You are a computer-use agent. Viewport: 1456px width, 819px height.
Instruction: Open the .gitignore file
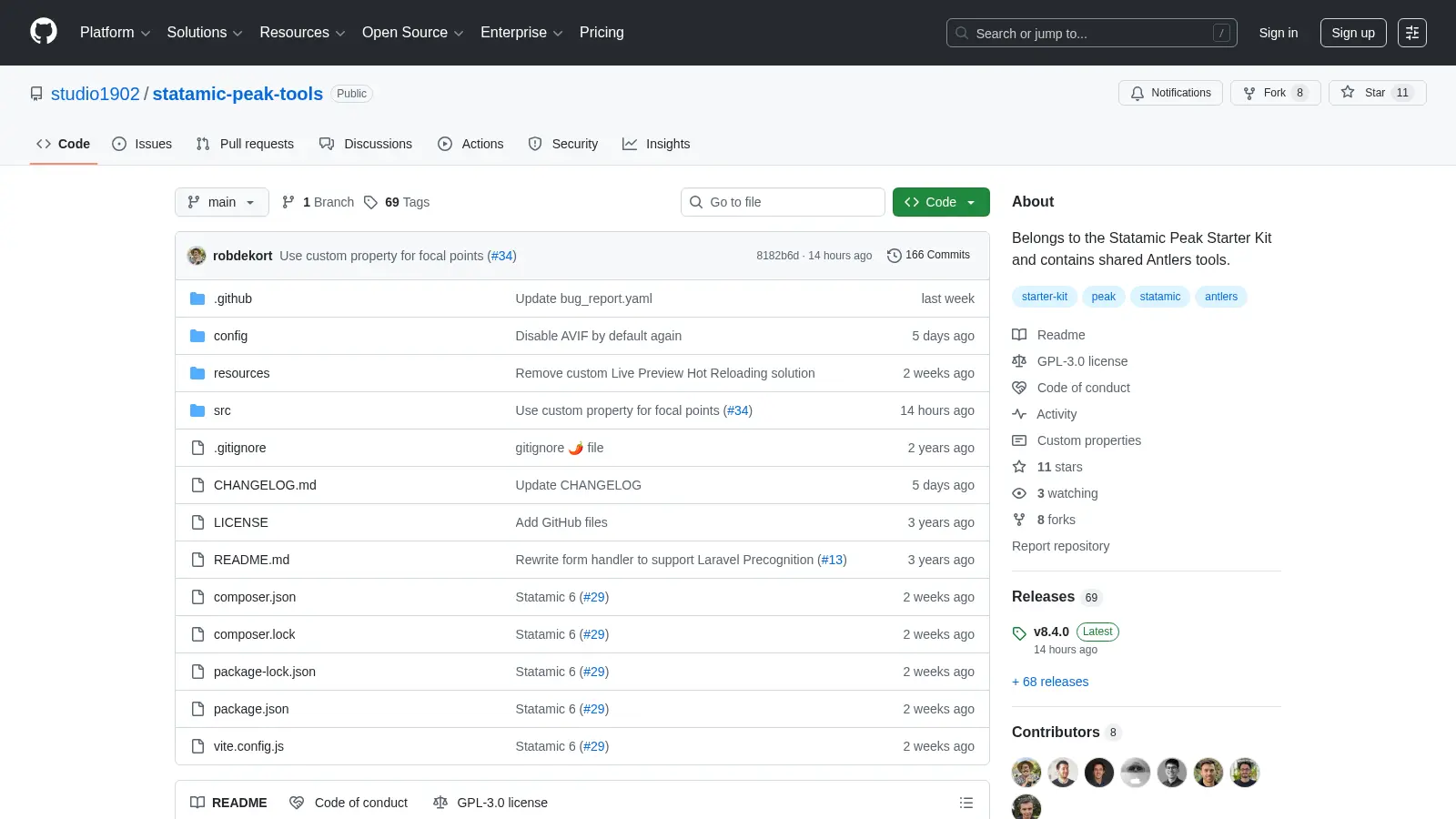[240, 448]
